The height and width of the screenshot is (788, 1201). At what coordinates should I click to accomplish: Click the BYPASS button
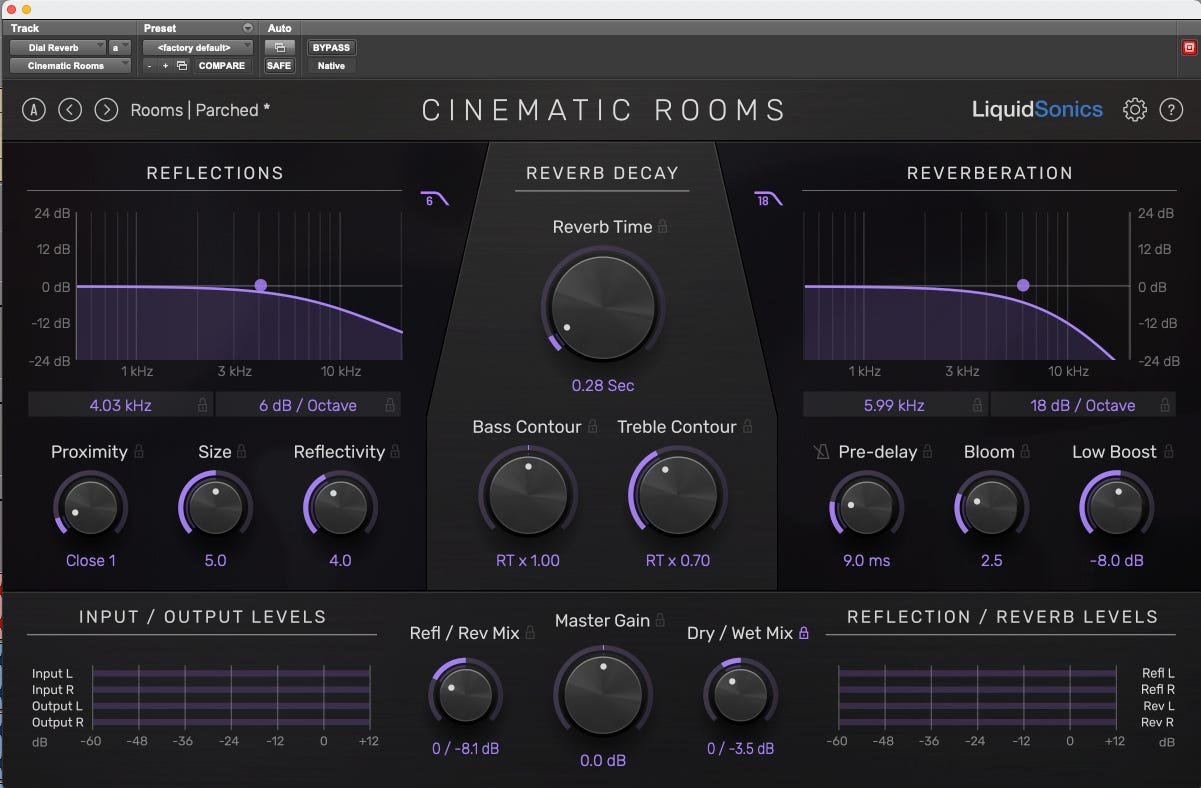pyautogui.click(x=331, y=47)
